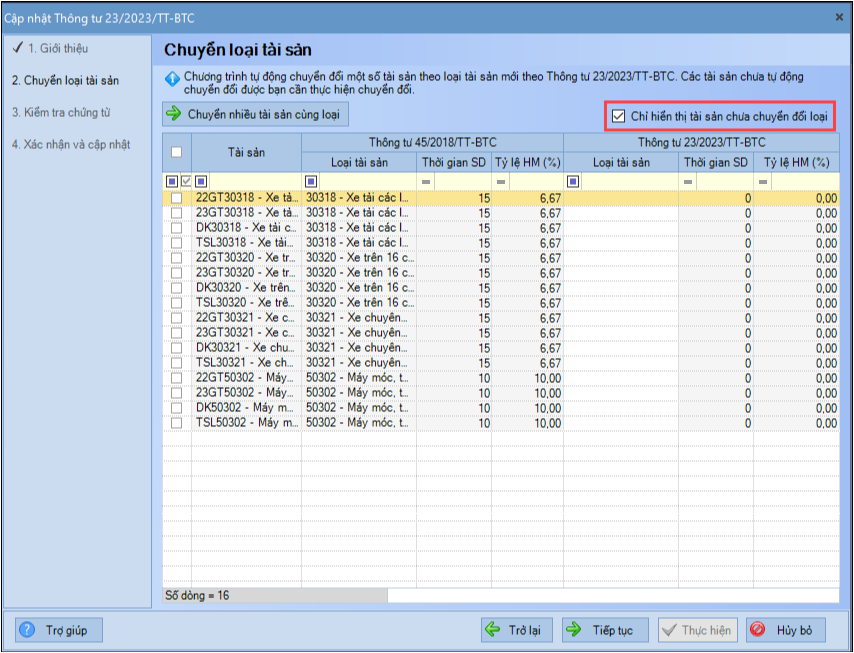Select asset cell 22GT30321 - Xe c..

tap(247, 318)
